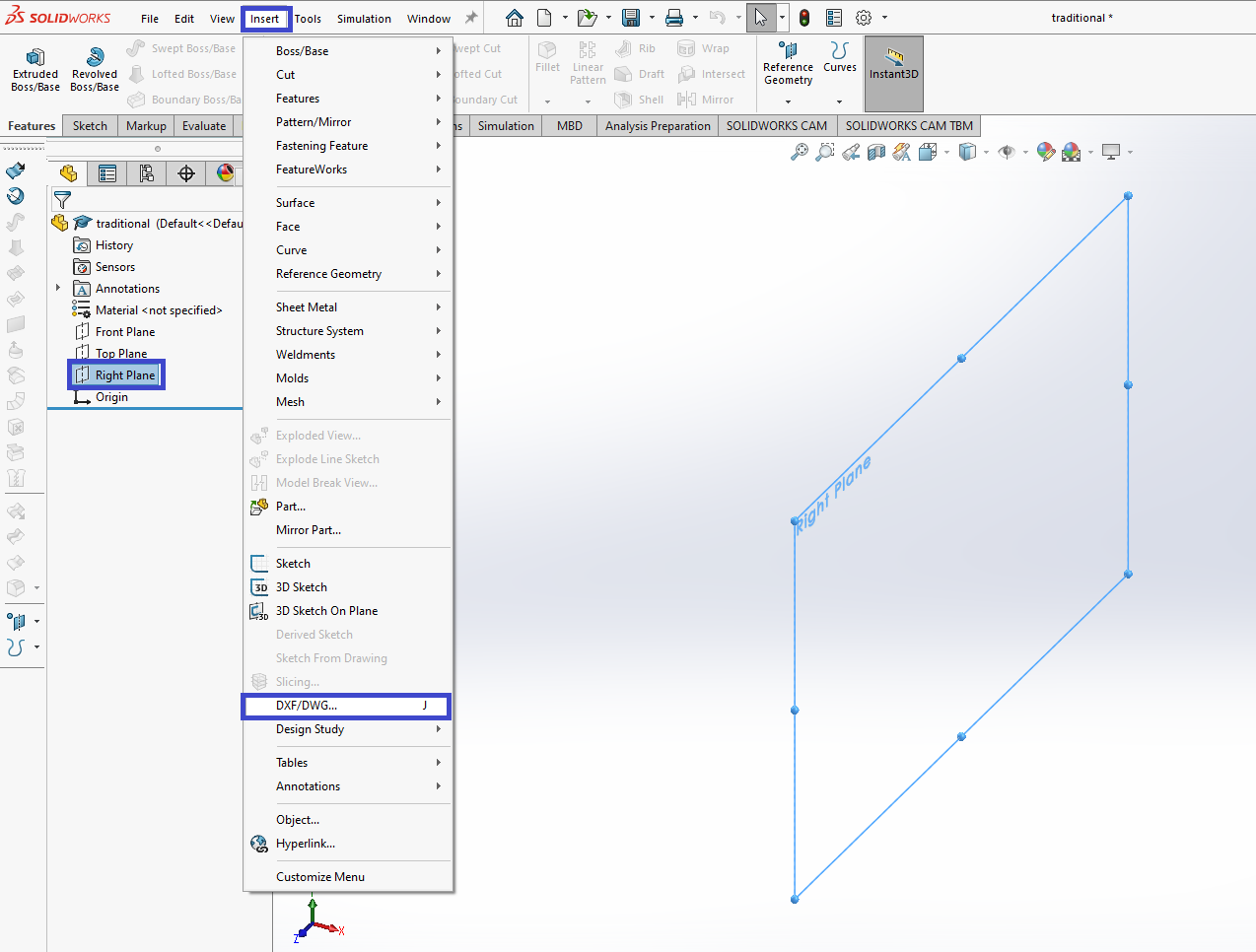Click the Save icon
The width and height of the screenshot is (1256, 952).
[x=631, y=18]
